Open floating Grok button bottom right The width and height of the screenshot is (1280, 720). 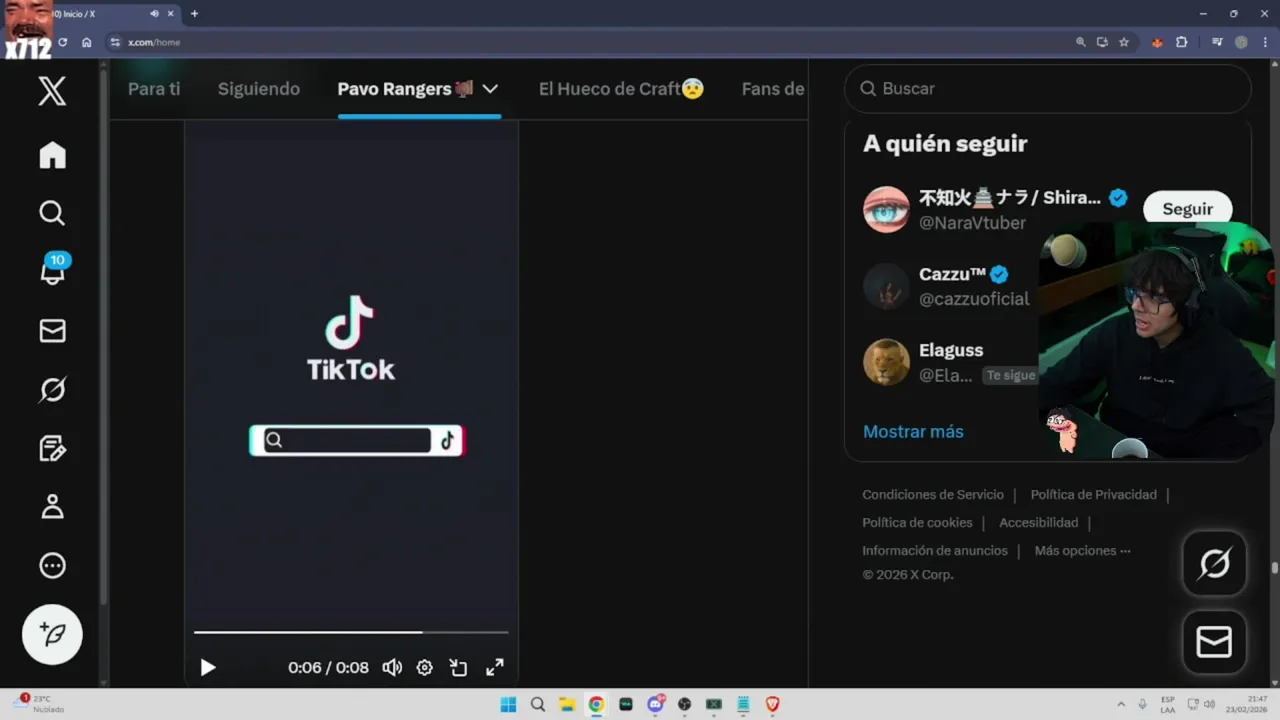click(x=1214, y=564)
